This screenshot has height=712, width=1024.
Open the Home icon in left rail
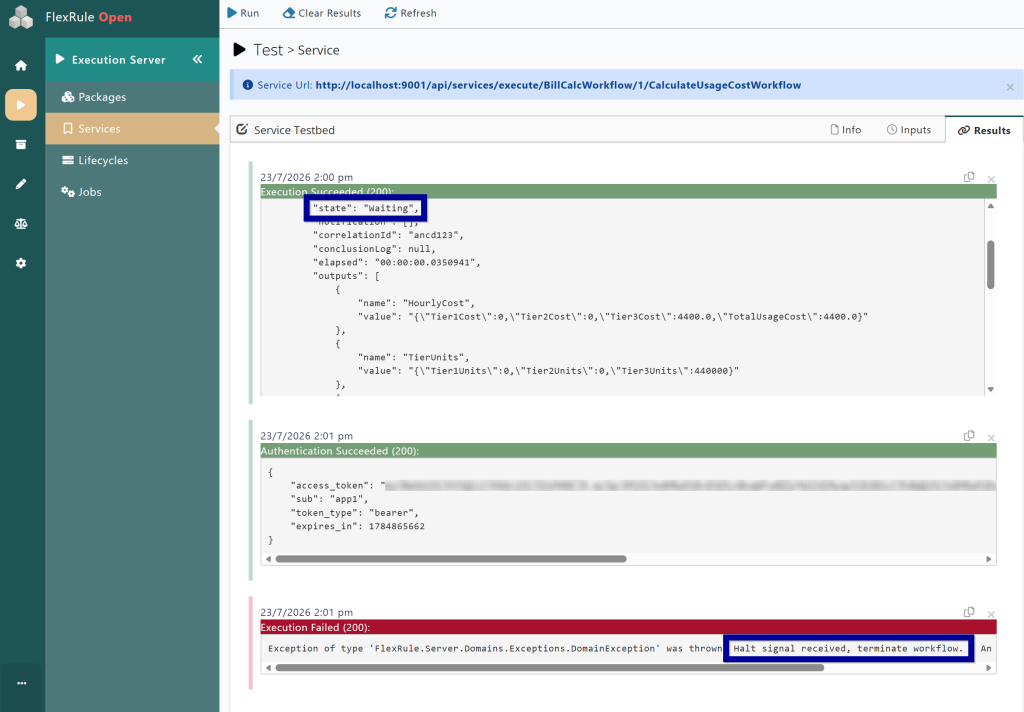[x=21, y=65]
